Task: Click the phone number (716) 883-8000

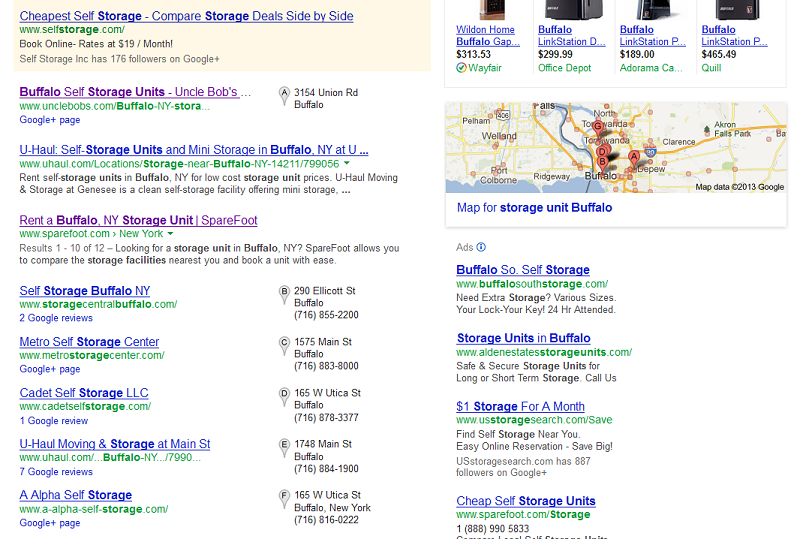Action: (x=326, y=366)
